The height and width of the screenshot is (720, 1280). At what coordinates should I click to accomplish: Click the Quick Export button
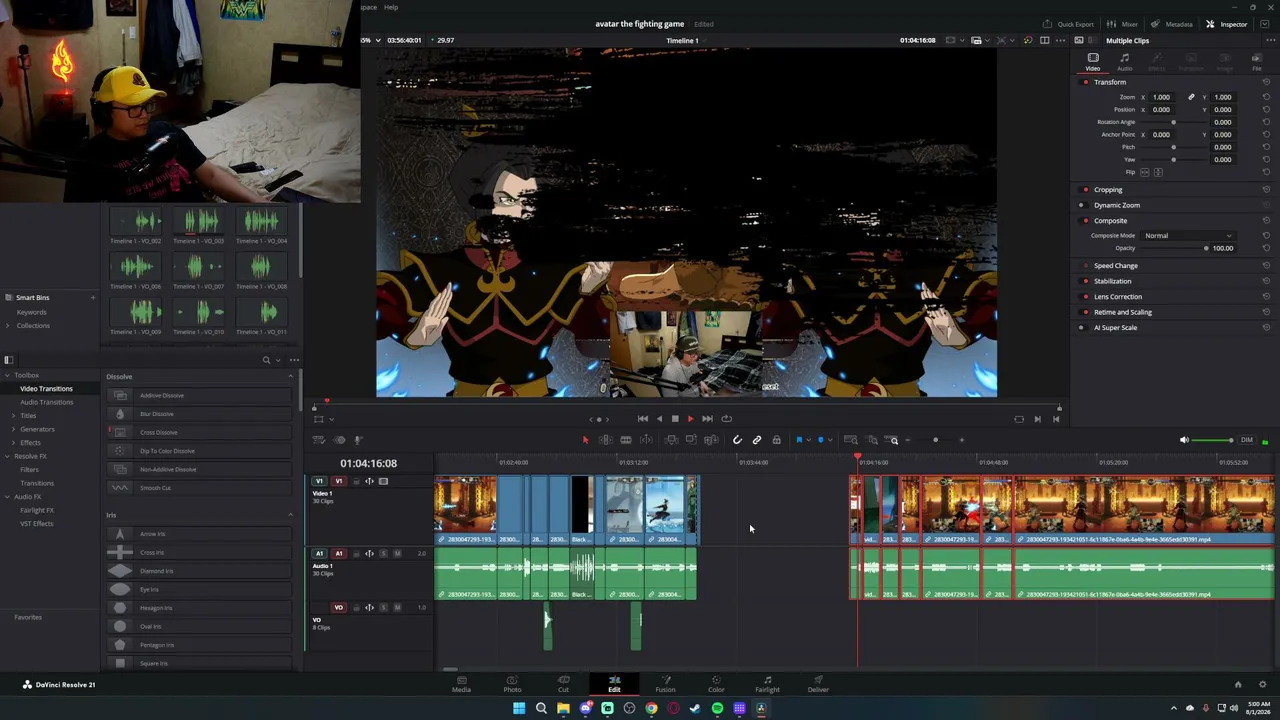tap(1069, 24)
